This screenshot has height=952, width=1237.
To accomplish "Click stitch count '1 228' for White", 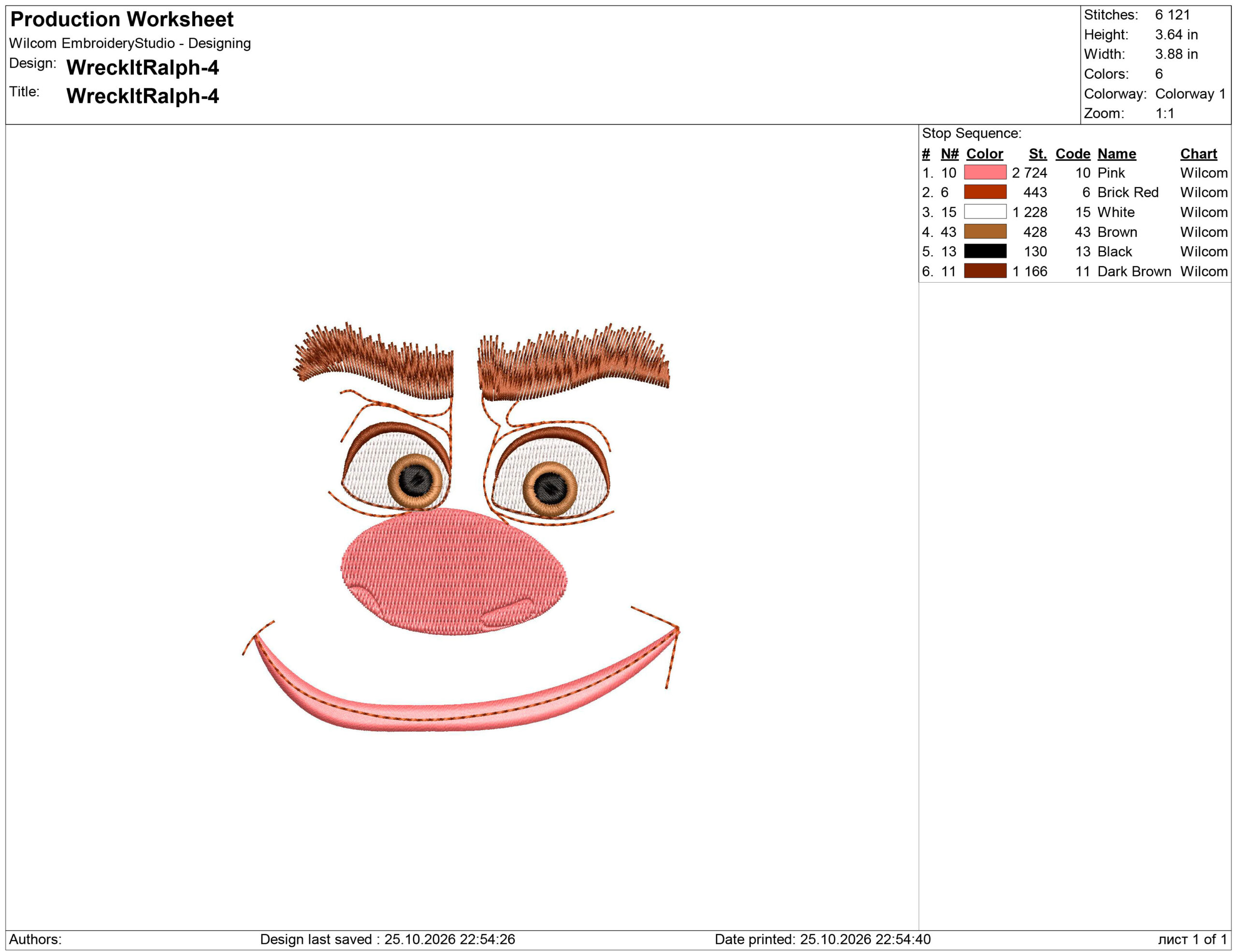I will 1030,212.
